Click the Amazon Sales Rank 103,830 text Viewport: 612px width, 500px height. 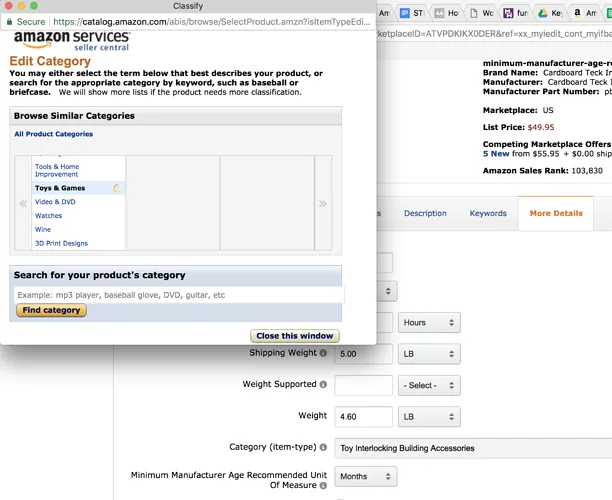coord(543,171)
